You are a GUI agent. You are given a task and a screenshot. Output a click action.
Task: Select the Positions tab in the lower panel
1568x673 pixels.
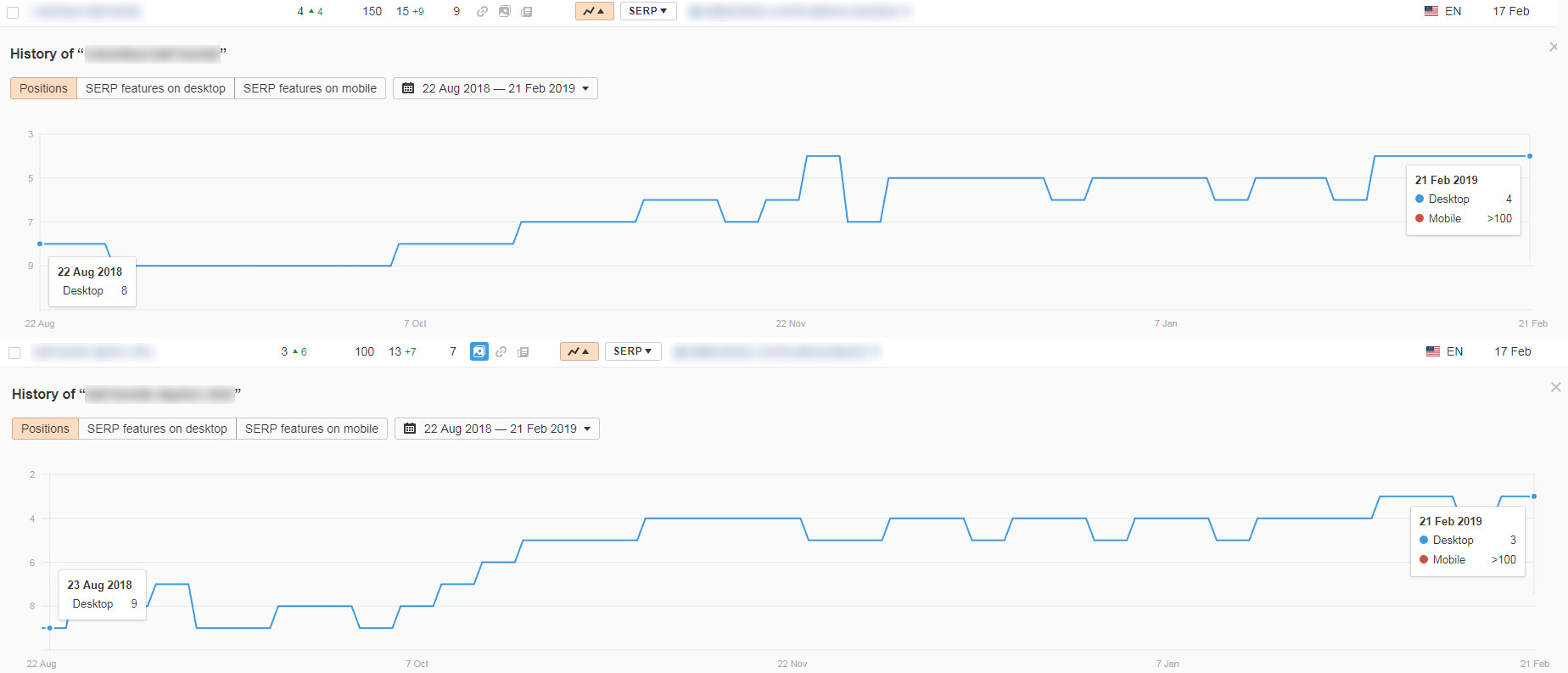tap(45, 429)
